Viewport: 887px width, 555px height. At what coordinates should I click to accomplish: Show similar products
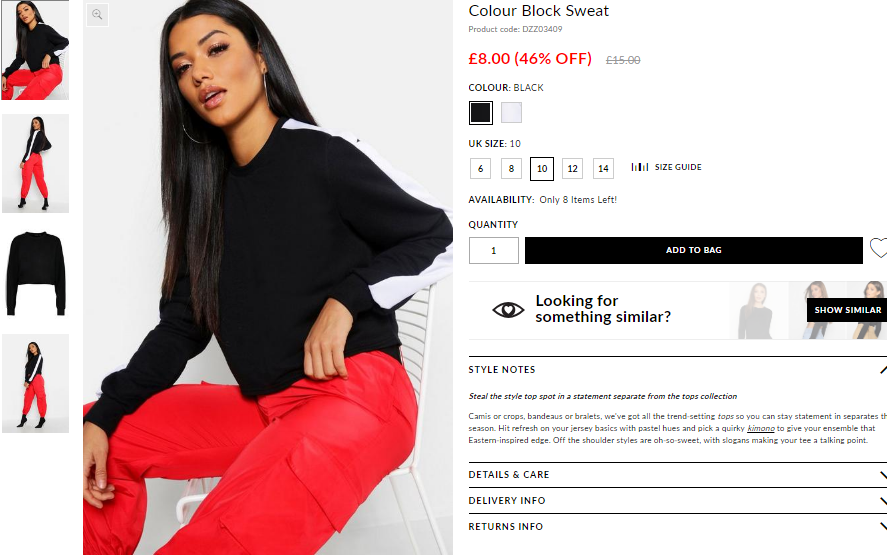847,310
